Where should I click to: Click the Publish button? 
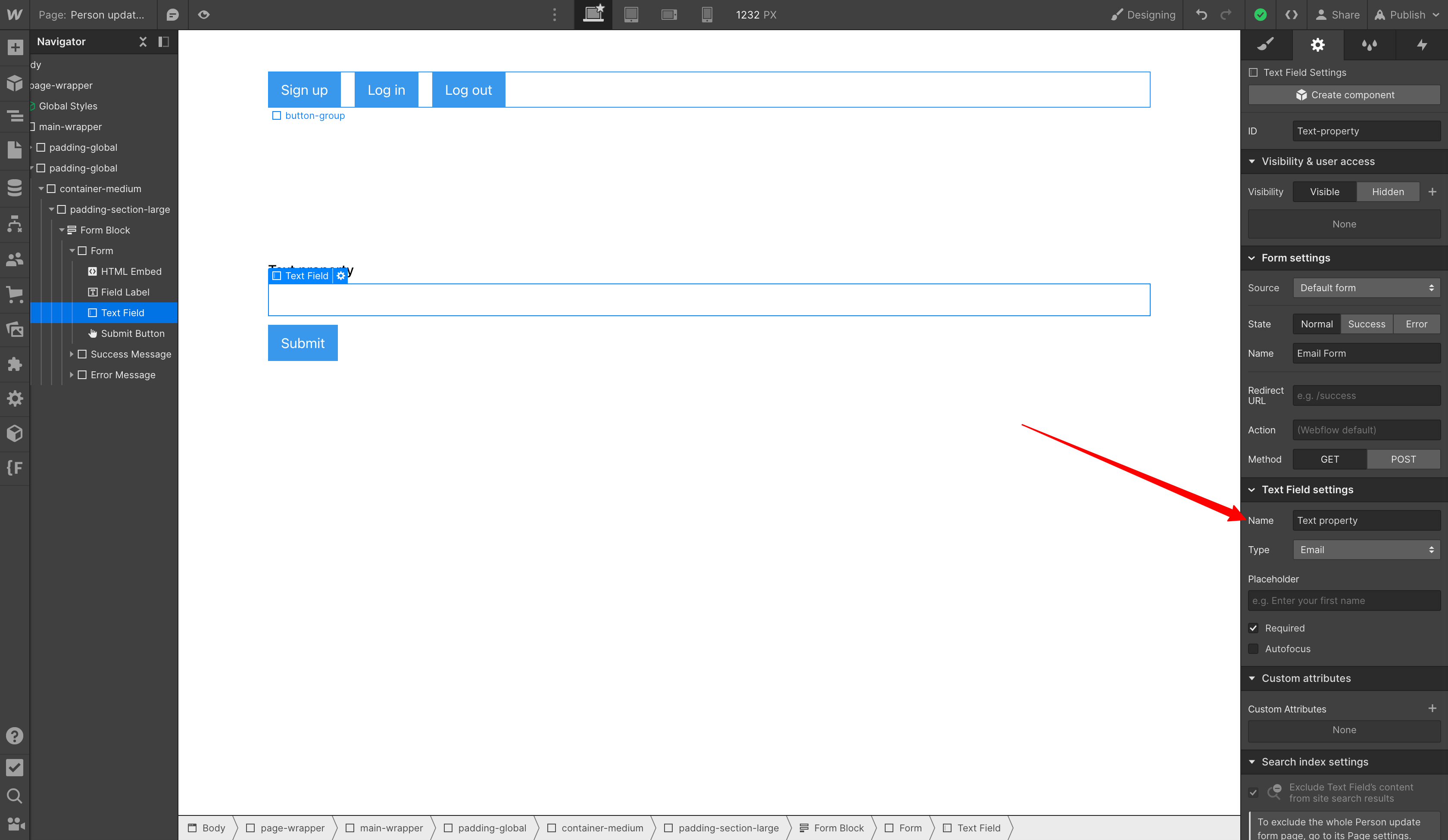coord(1406,15)
